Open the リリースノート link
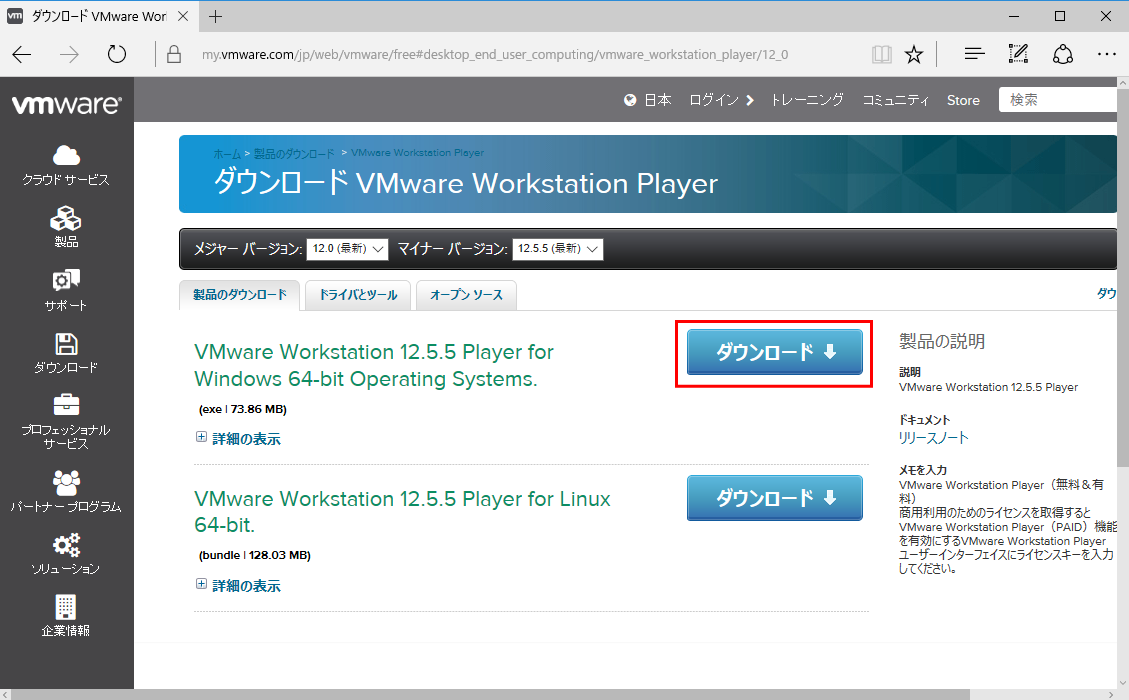 point(933,438)
